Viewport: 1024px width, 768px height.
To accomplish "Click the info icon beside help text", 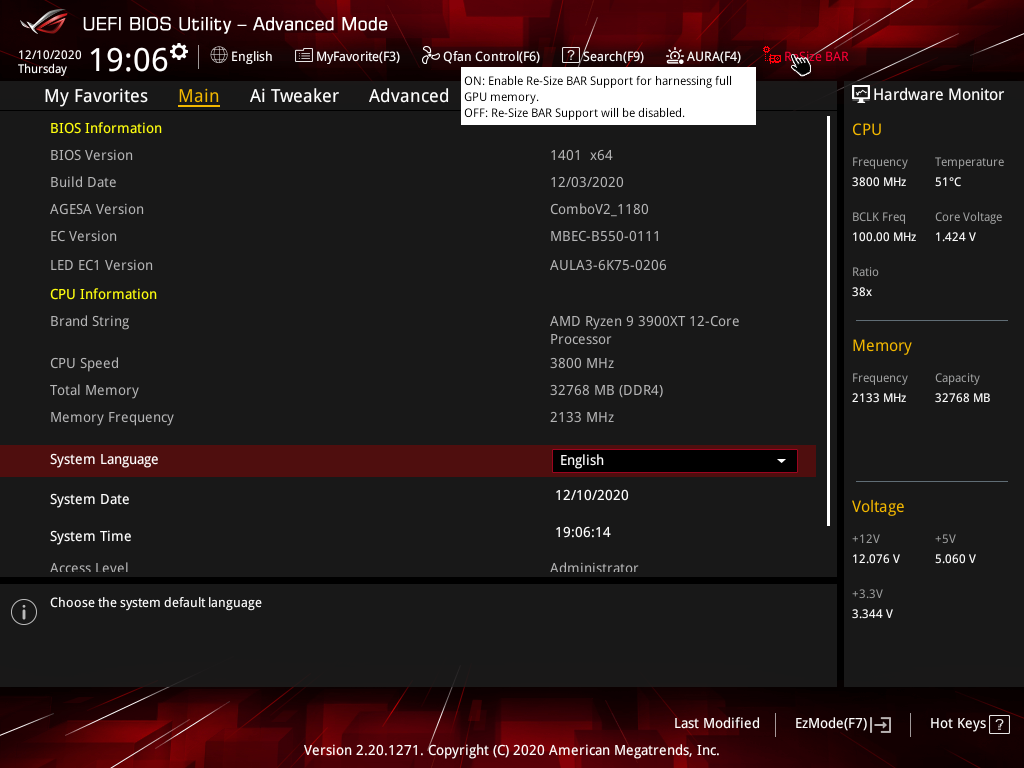I will (24, 612).
